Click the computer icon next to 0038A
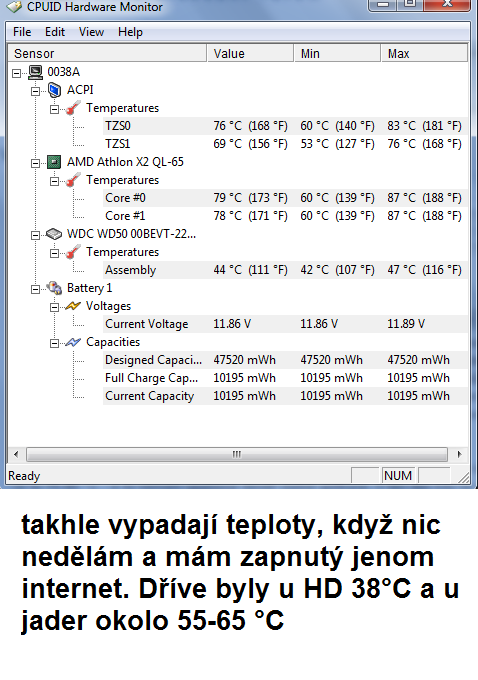 pyautogui.click(x=36, y=72)
